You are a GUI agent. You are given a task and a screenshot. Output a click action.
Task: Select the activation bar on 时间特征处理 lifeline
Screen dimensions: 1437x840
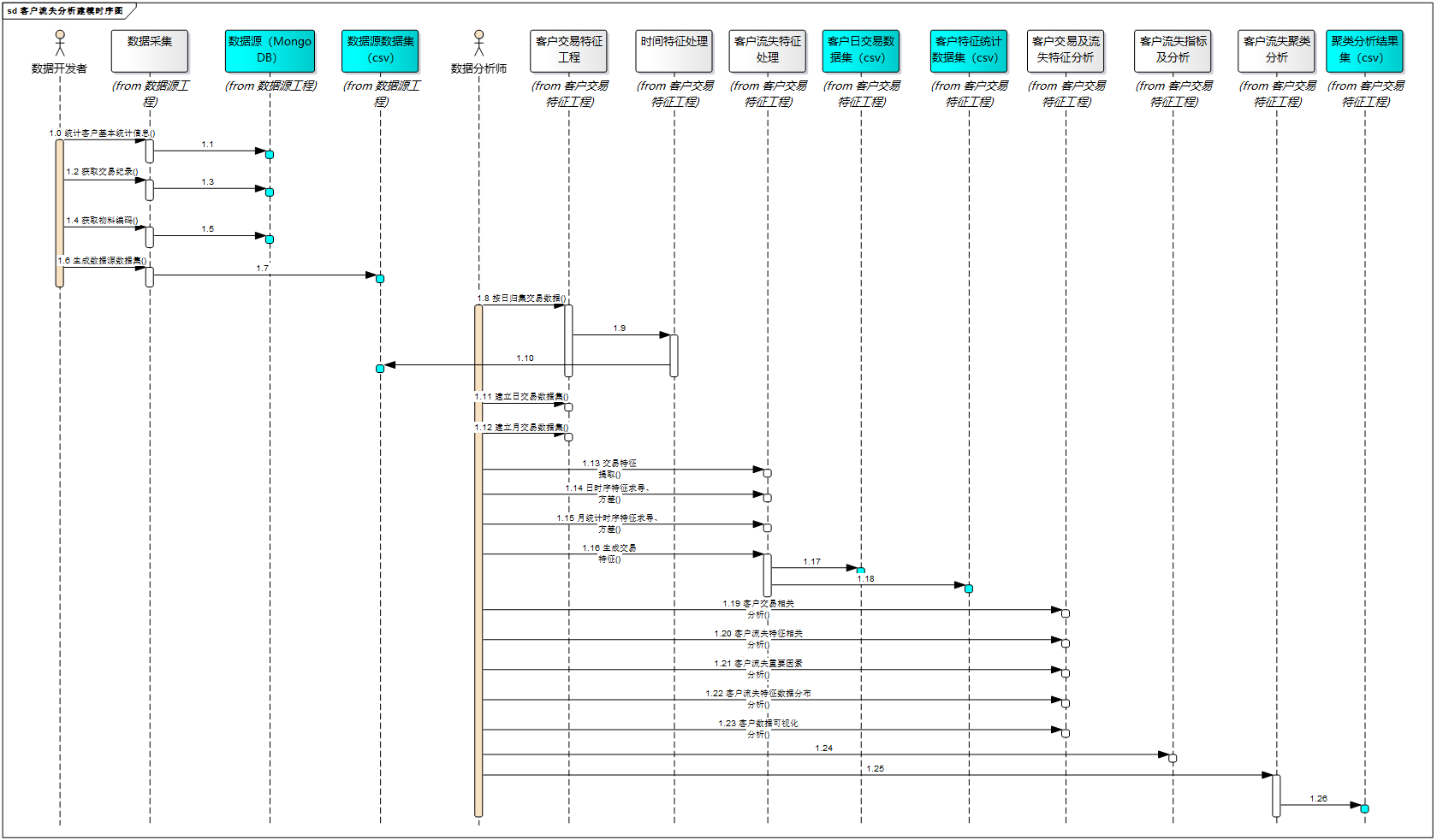[x=674, y=356]
